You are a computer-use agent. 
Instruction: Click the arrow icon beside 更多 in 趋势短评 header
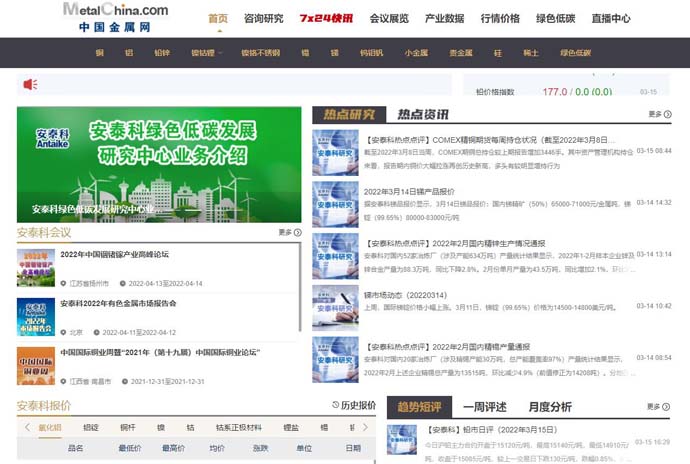(666, 407)
